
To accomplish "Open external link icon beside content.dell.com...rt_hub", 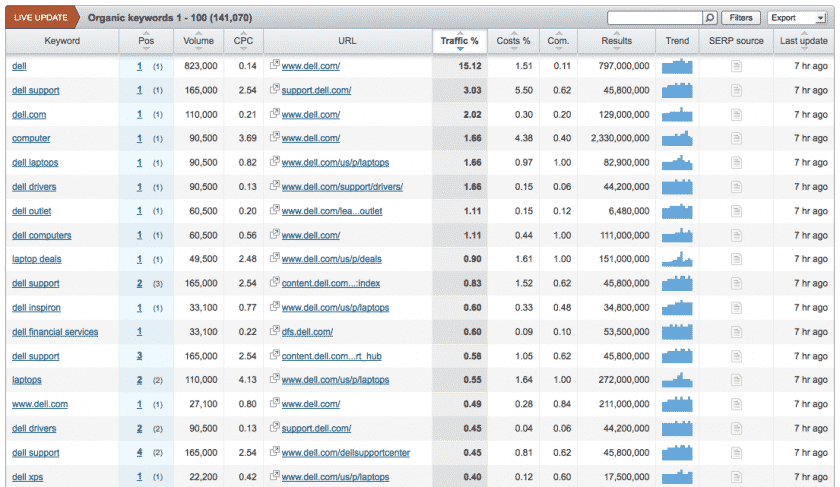I will 275,355.
